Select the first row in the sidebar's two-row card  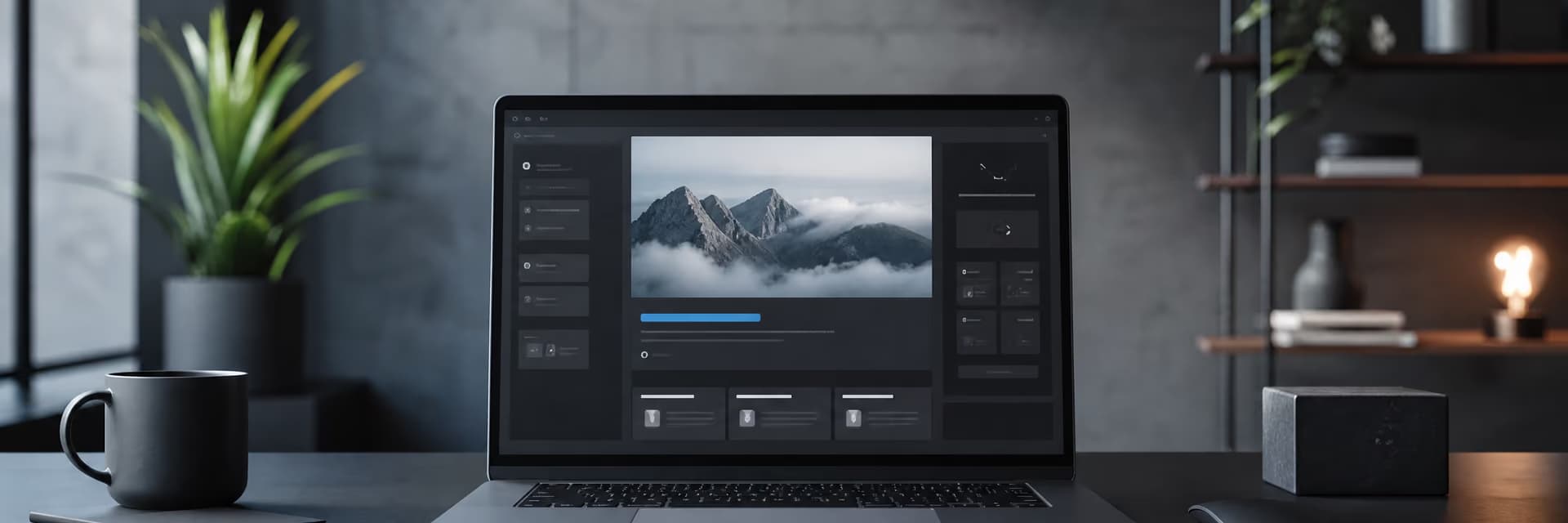point(554,210)
